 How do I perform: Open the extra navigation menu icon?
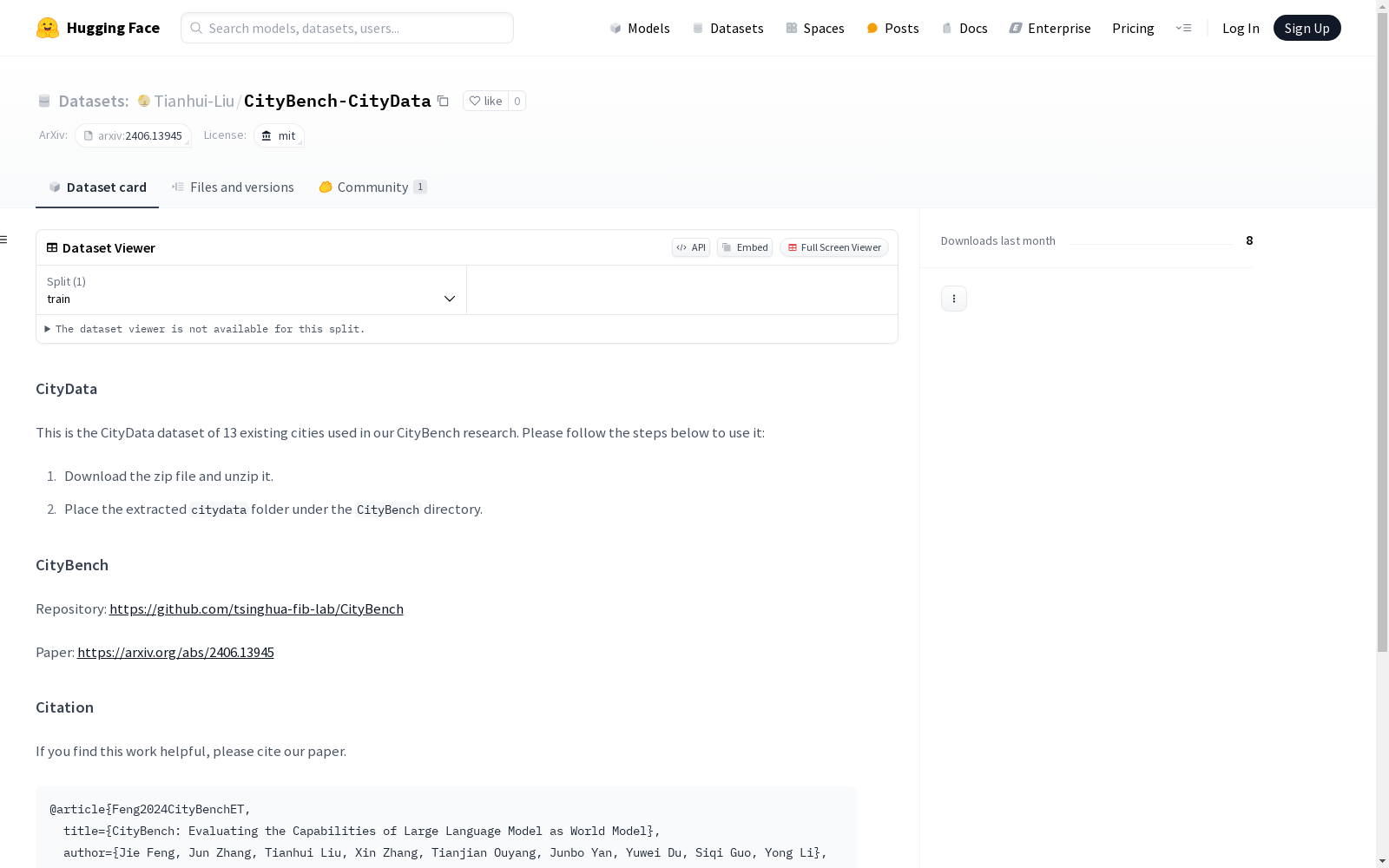(1183, 28)
